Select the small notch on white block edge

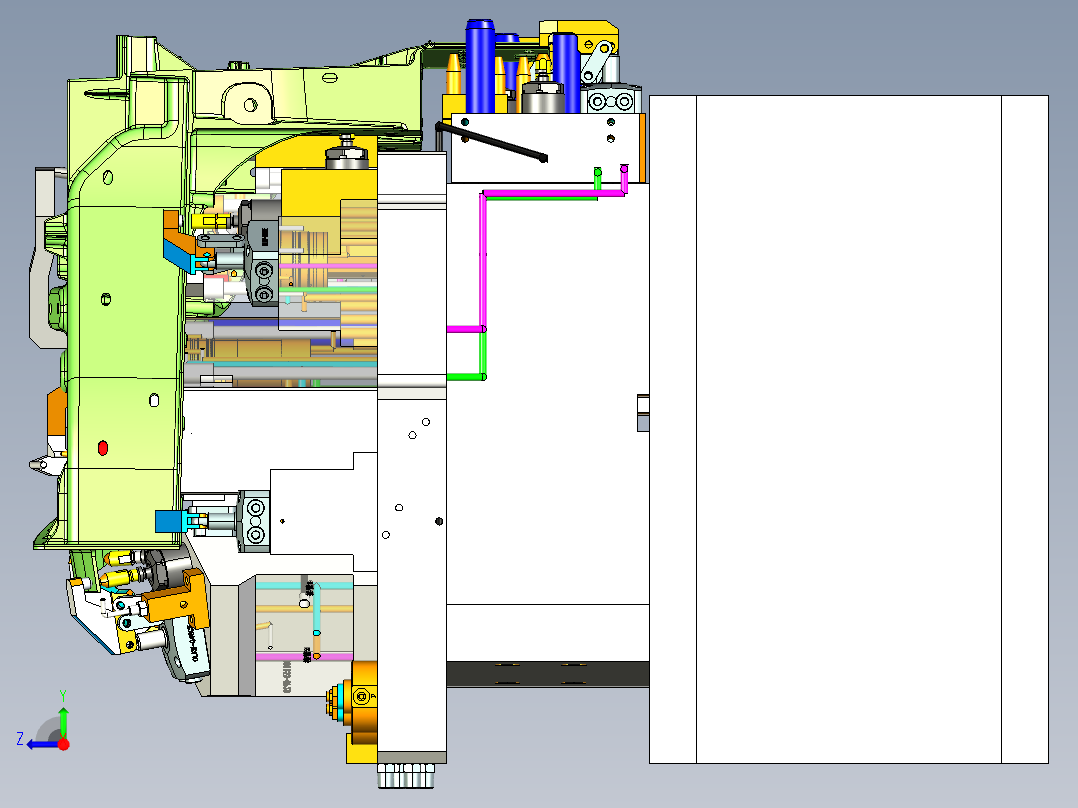(643, 413)
